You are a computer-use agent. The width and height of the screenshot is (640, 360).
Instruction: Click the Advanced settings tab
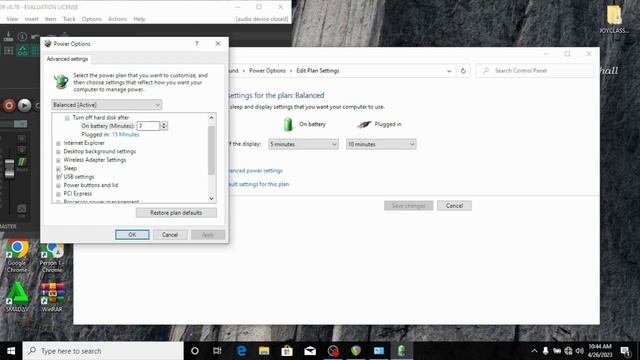67,59
